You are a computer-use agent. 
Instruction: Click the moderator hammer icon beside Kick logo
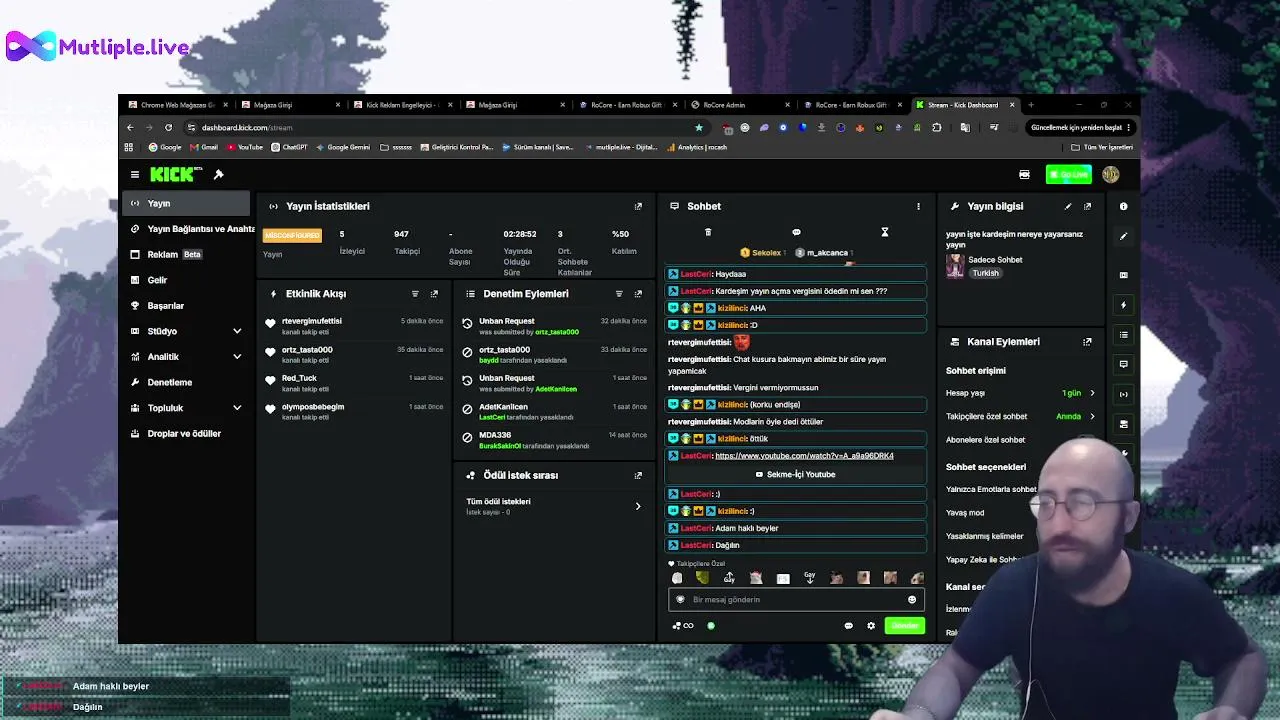click(219, 175)
